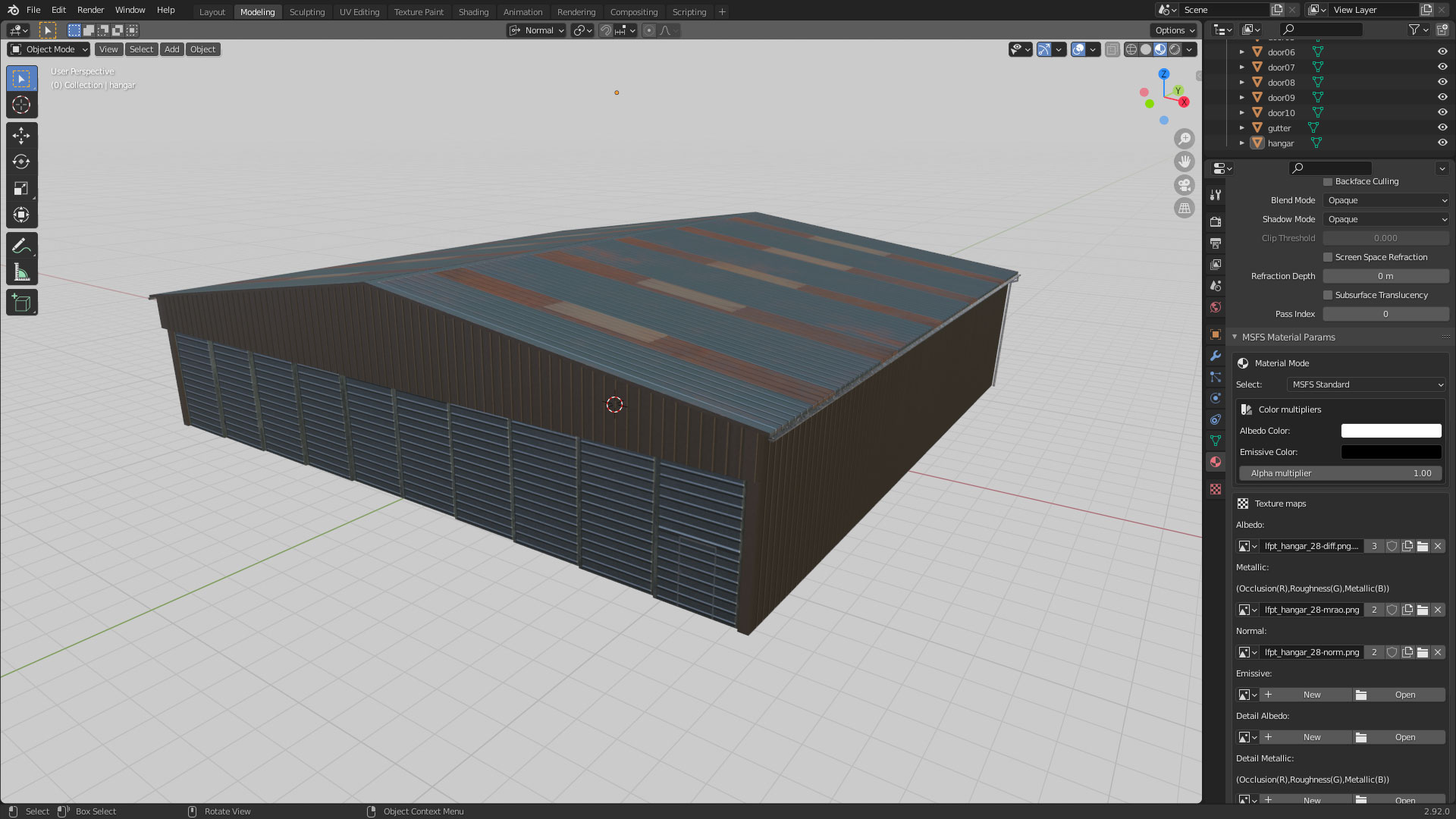Hide the gutter object in outliner
The image size is (1456, 819).
tap(1442, 127)
